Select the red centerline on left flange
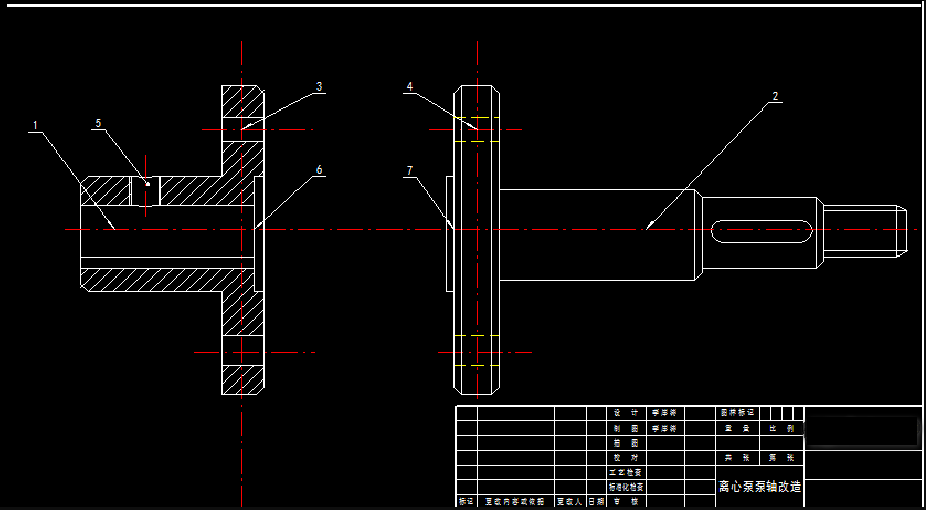Viewport: 926px width, 510px height. click(x=255, y=353)
